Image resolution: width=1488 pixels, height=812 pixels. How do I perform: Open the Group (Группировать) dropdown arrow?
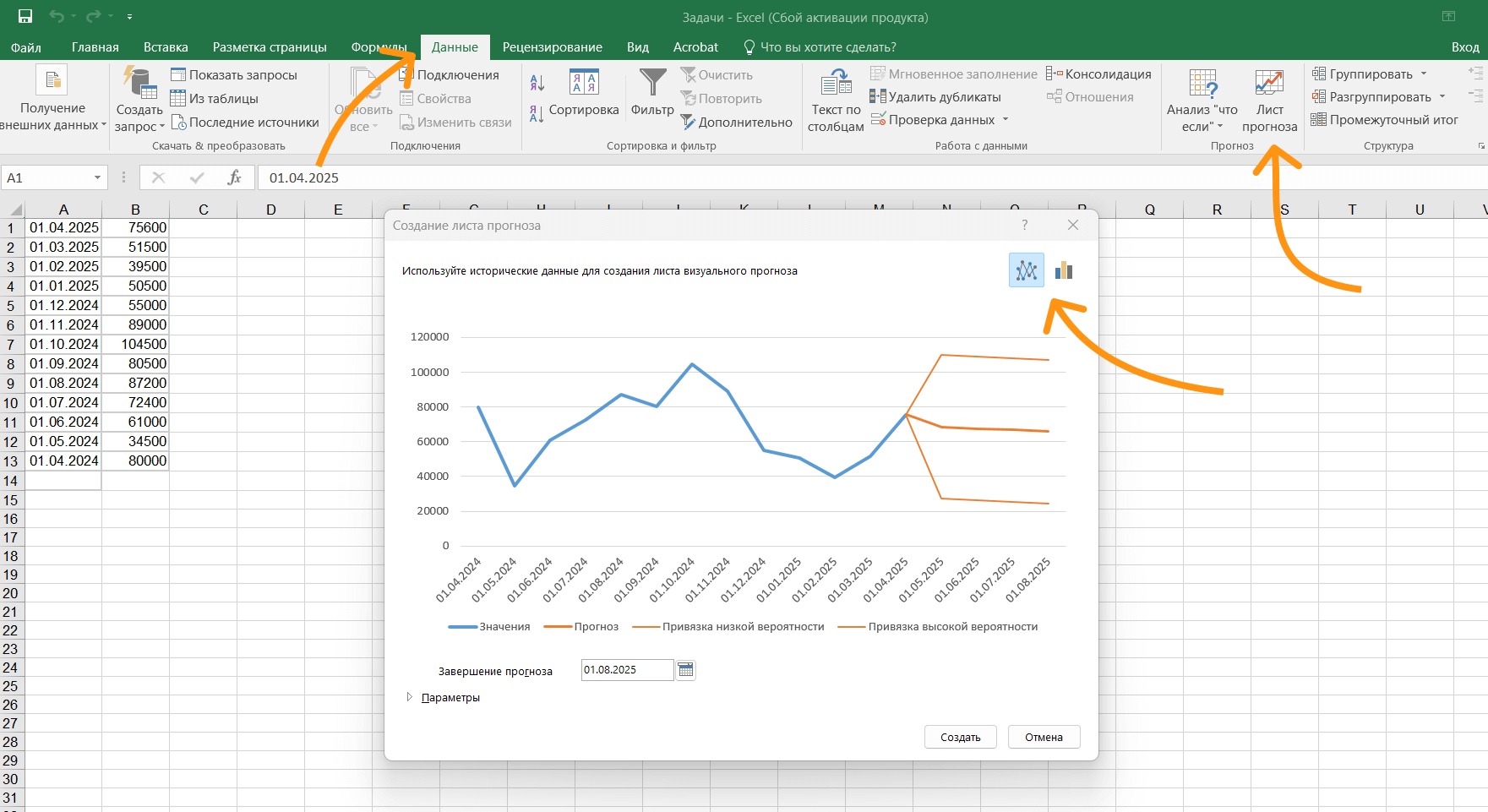[1424, 74]
